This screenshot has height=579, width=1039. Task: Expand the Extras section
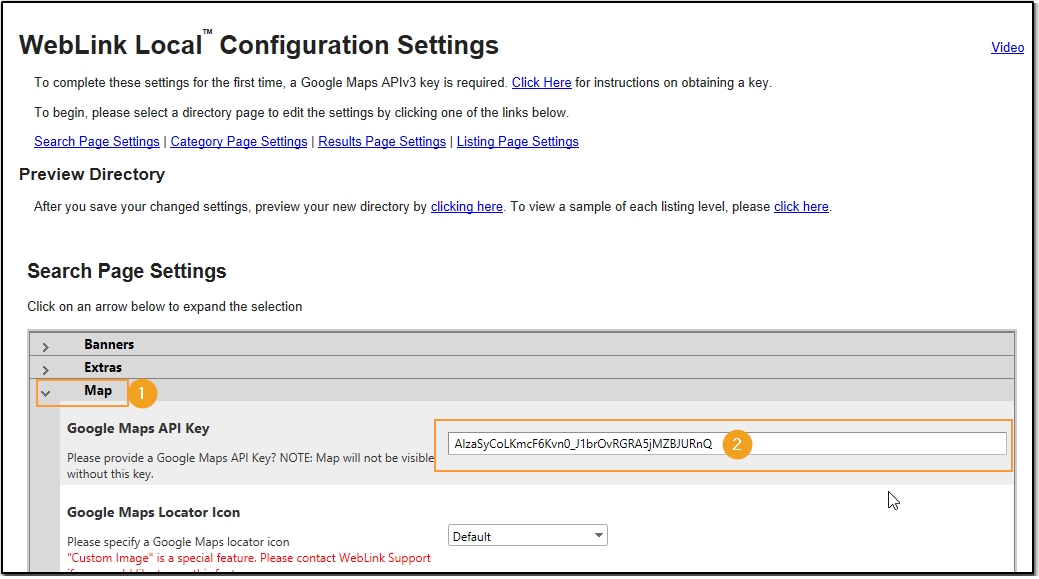pos(47,367)
